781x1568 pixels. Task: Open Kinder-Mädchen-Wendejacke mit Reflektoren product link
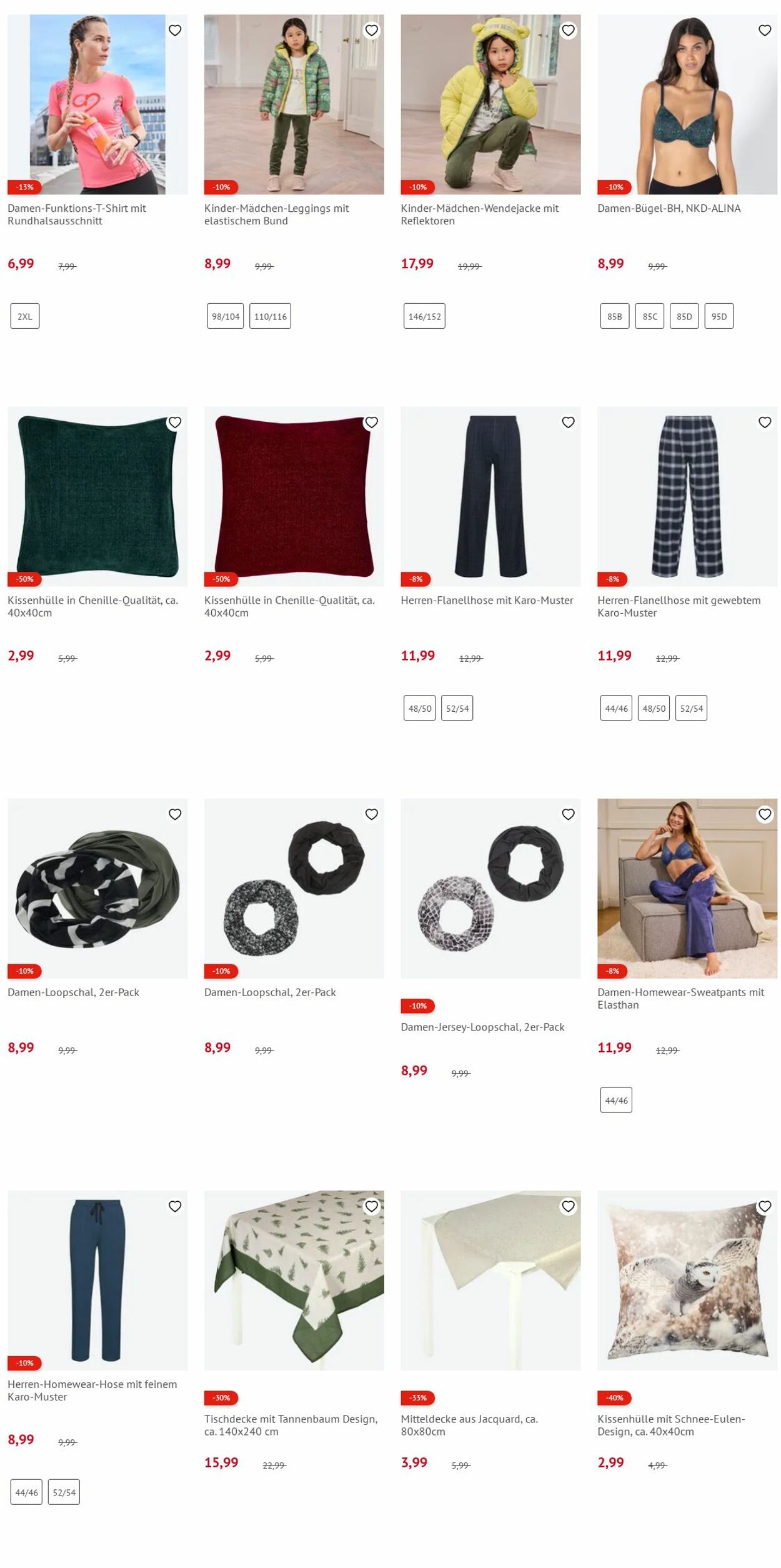(479, 214)
